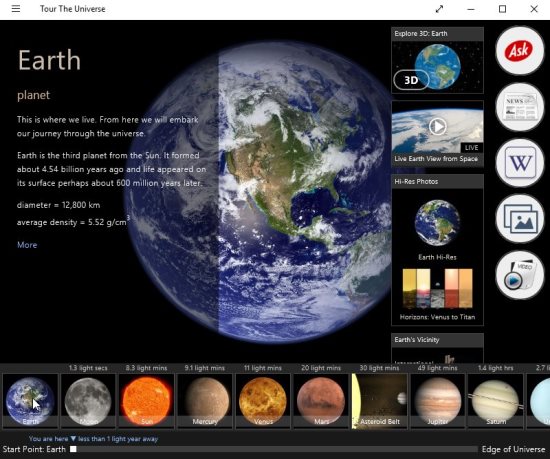Select the Asteroid Belt thumbnail
The width and height of the screenshot is (550, 459).
379,401
